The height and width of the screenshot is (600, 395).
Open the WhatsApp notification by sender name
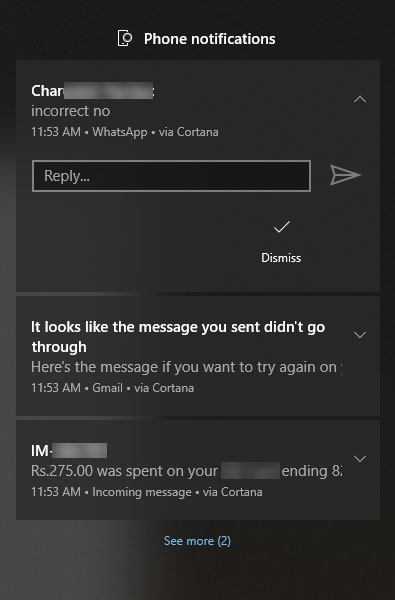(x=93, y=91)
